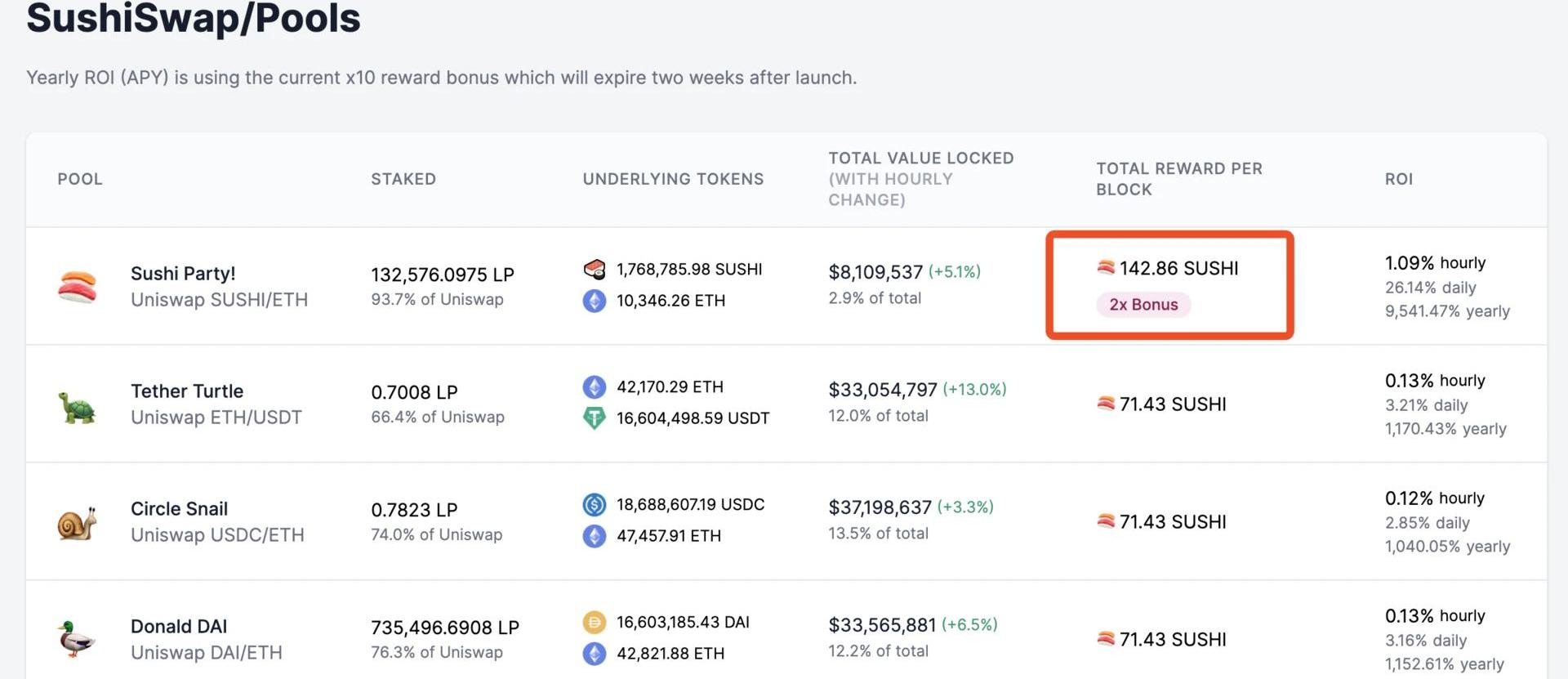Select the Circle Snail pool name
The image size is (1568, 679).
tap(179, 509)
